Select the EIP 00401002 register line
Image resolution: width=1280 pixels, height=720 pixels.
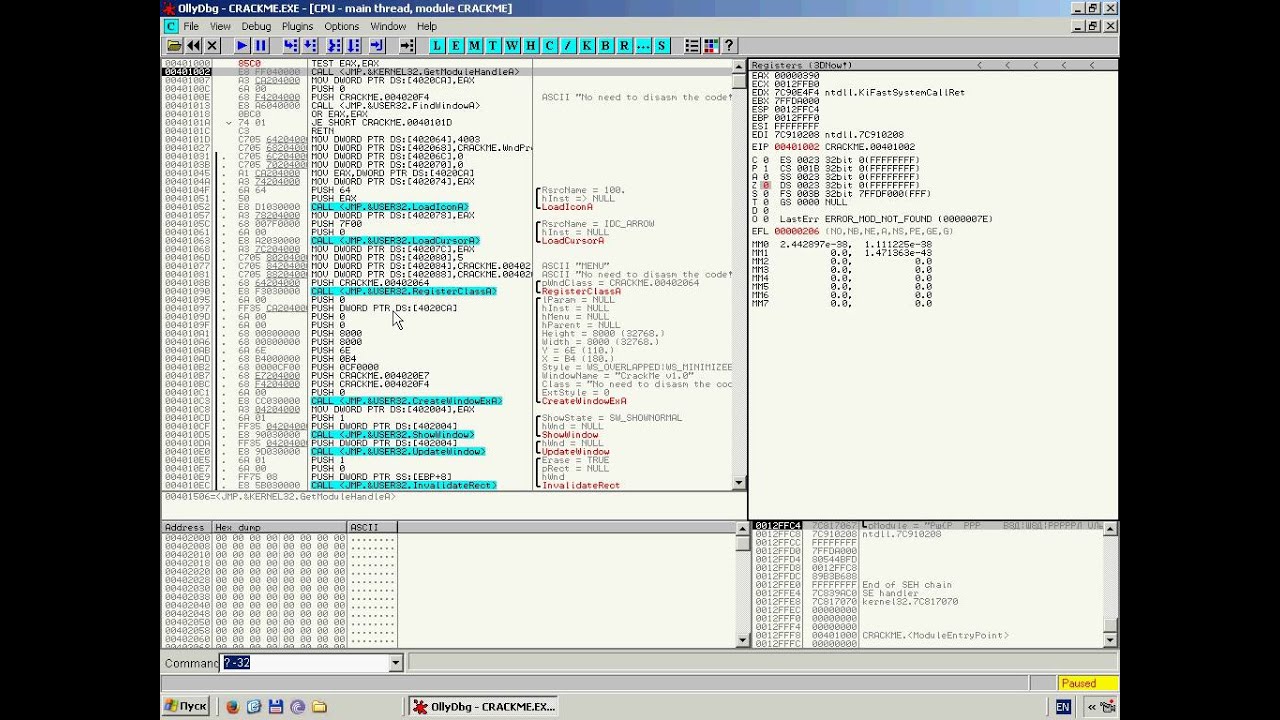point(833,147)
